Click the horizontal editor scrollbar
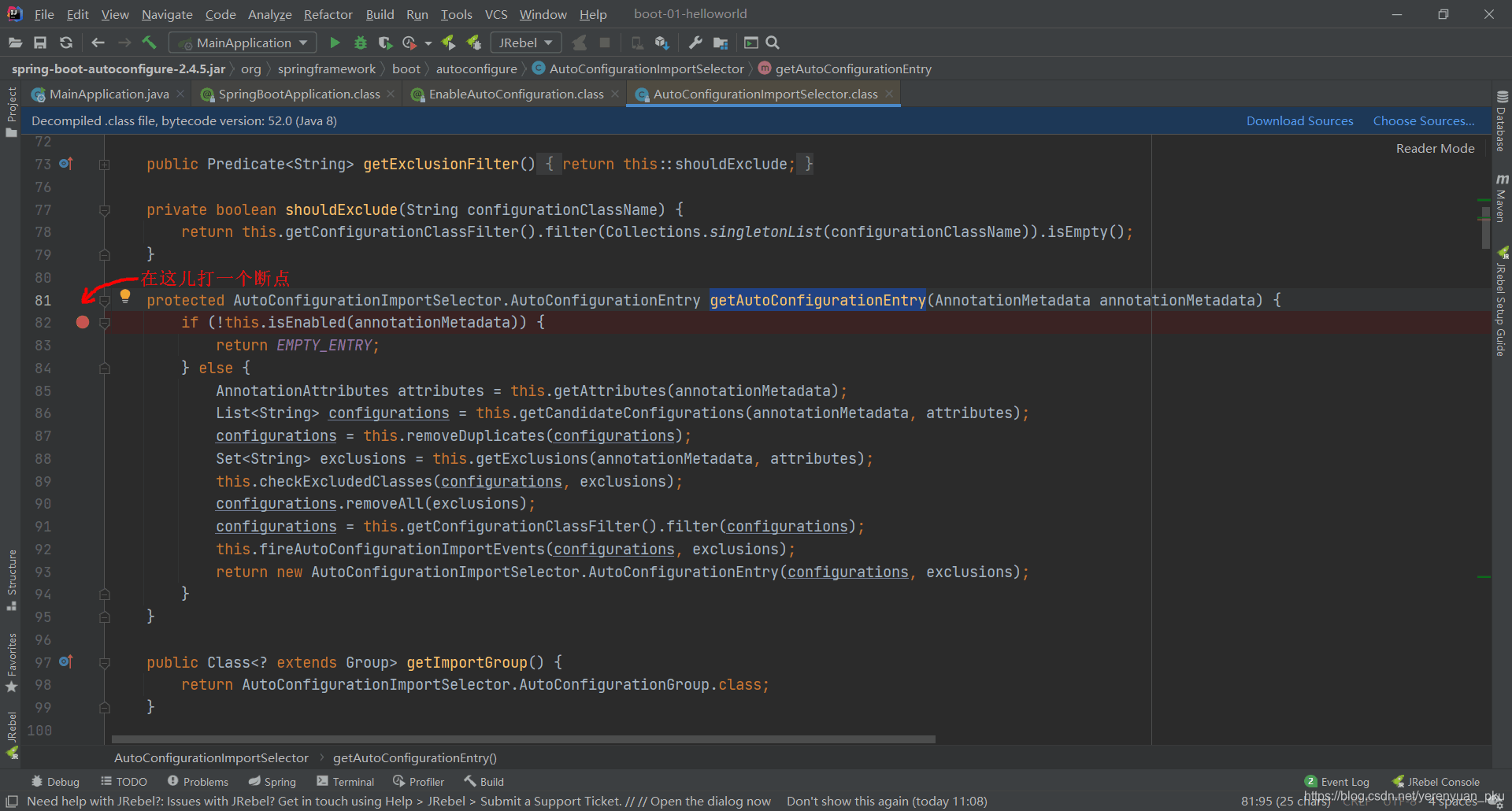 (x=524, y=739)
